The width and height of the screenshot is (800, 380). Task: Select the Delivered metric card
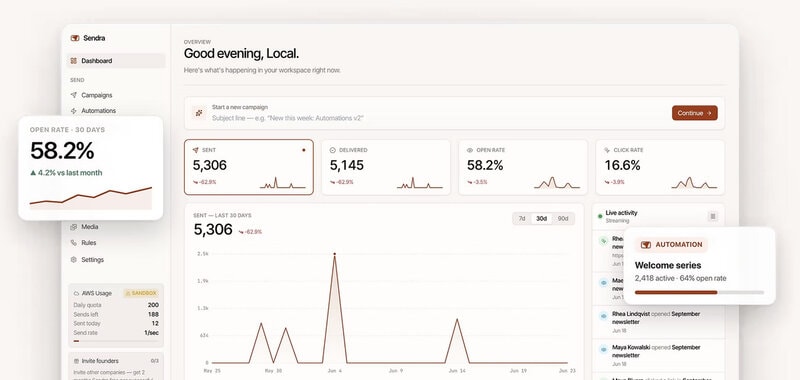pos(386,167)
